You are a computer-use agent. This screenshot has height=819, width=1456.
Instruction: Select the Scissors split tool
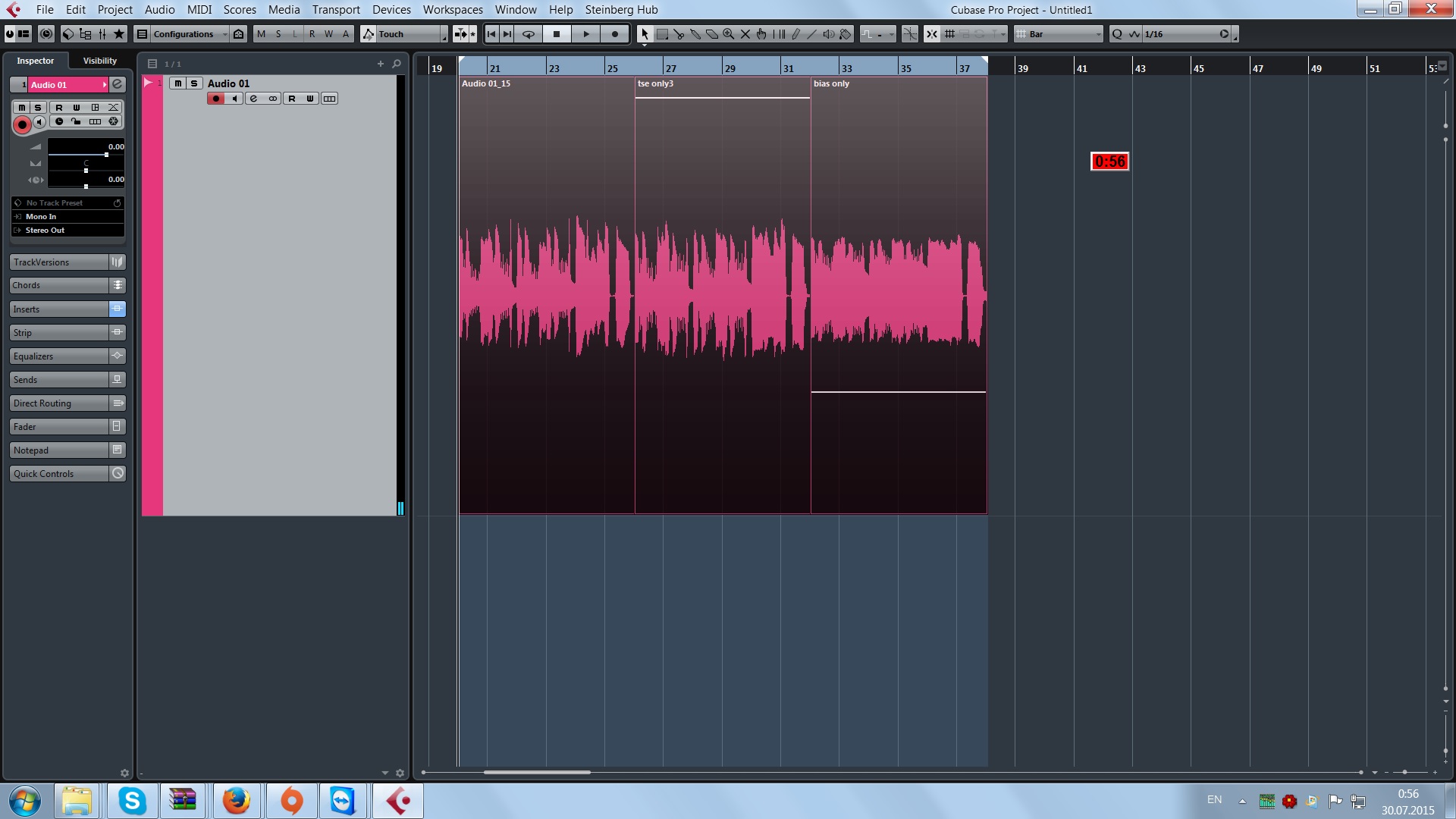click(x=679, y=34)
